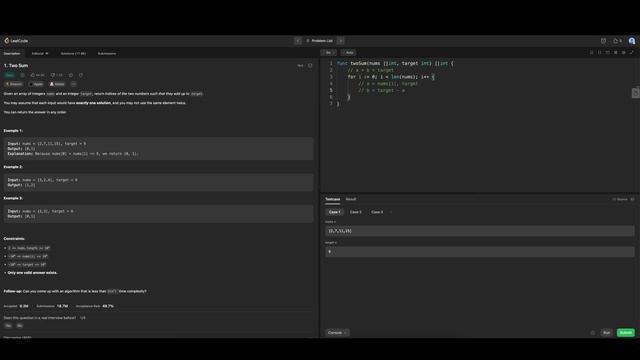The width and height of the screenshot is (640, 360).
Task: Click the solved status icon beside Easy
Action: (x=22, y=75)
